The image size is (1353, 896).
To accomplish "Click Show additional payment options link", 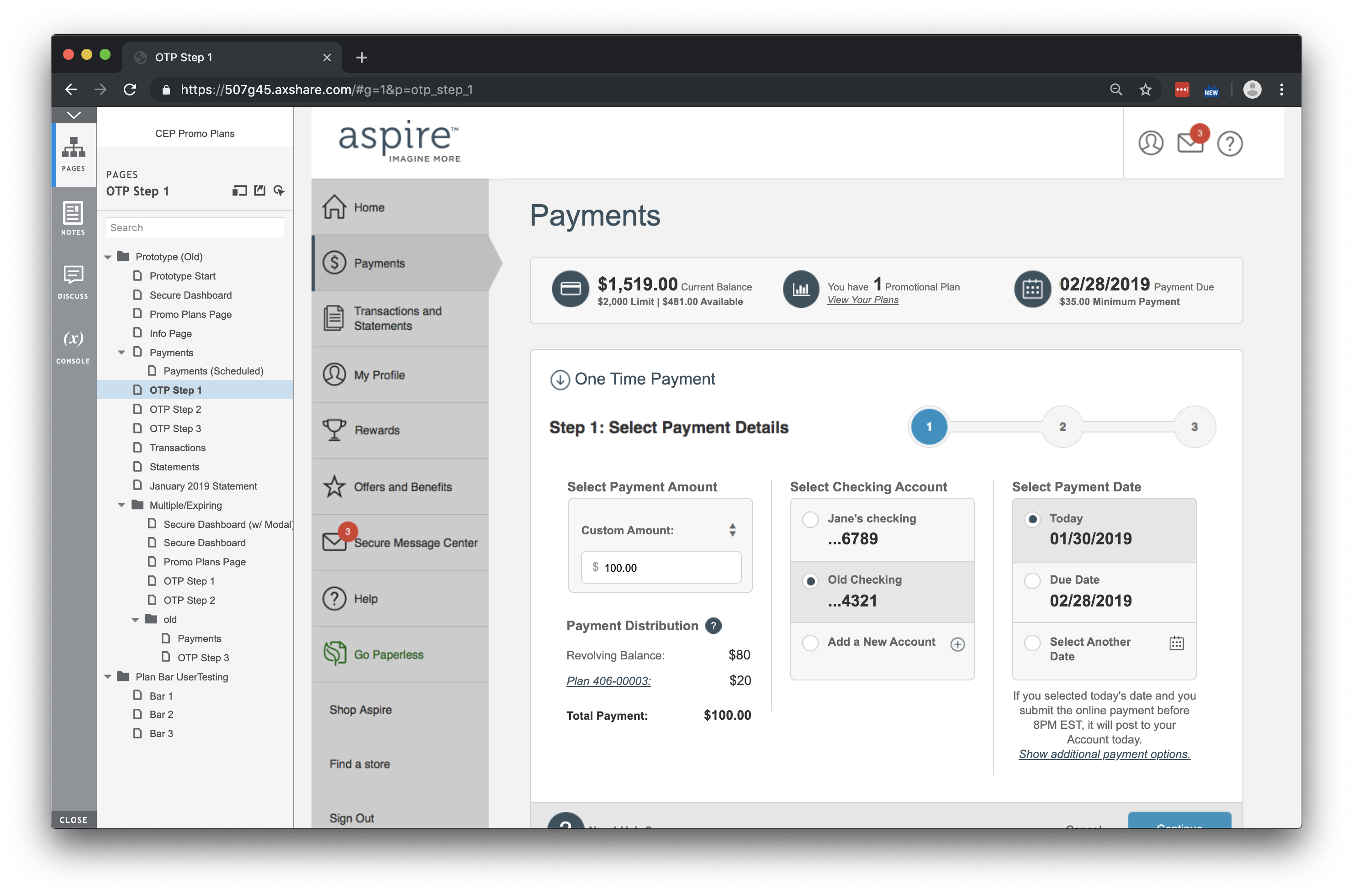I will (1104, 754).
